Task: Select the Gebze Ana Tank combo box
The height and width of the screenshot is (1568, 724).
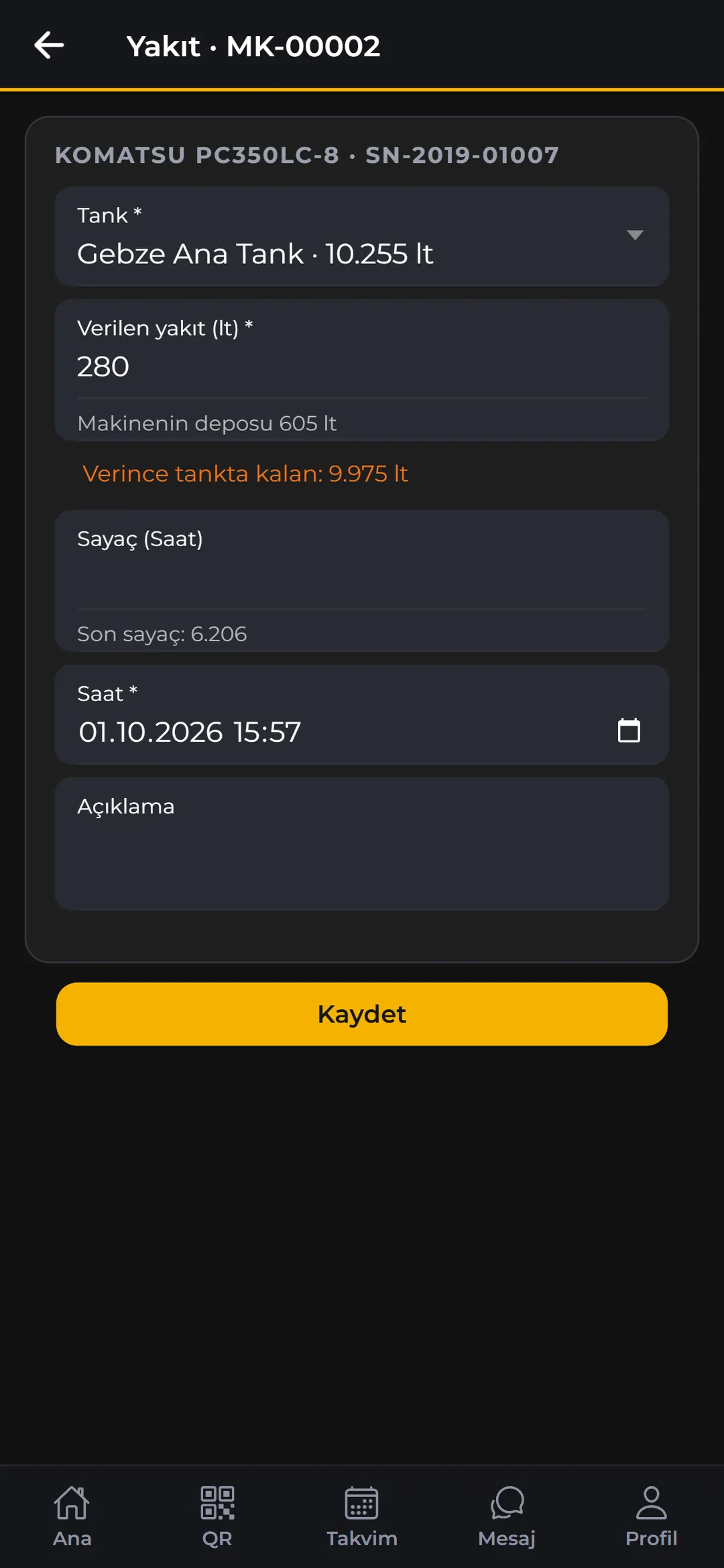Action: (362, 236)
